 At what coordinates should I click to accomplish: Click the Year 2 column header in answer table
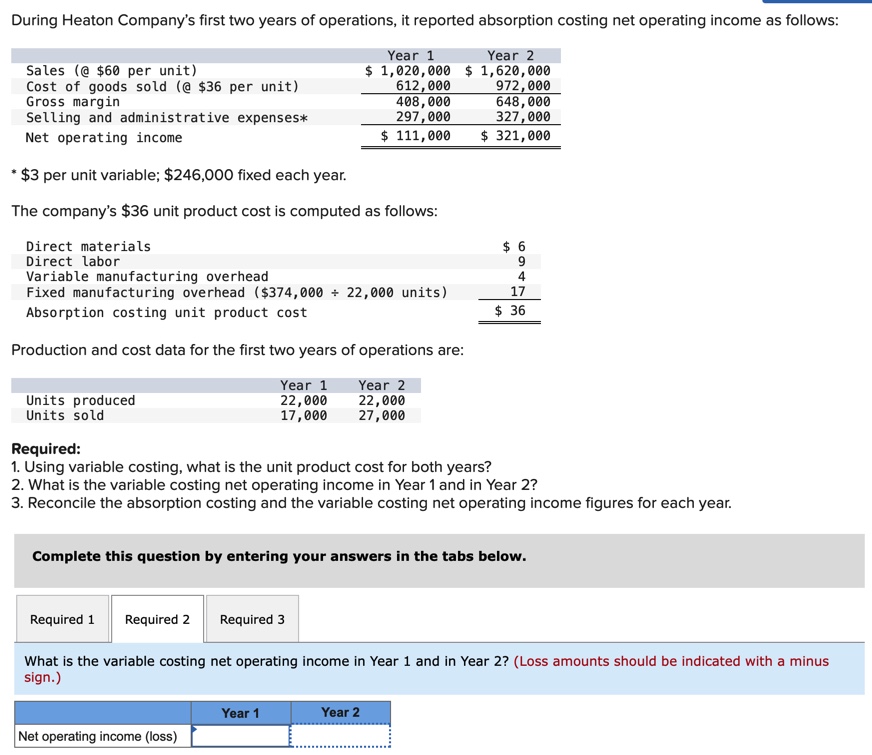[340, 713]
